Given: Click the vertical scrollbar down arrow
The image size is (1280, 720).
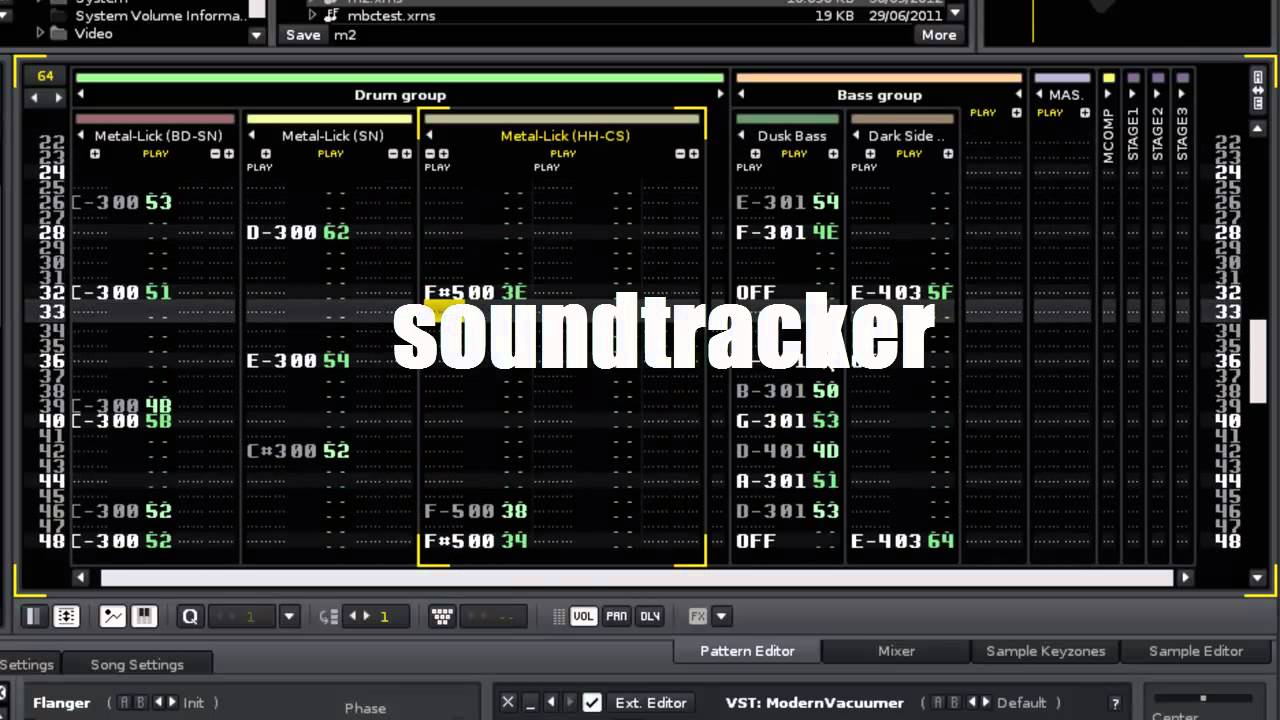Looking at the screenshot, I should click(x=1258, y=577).
